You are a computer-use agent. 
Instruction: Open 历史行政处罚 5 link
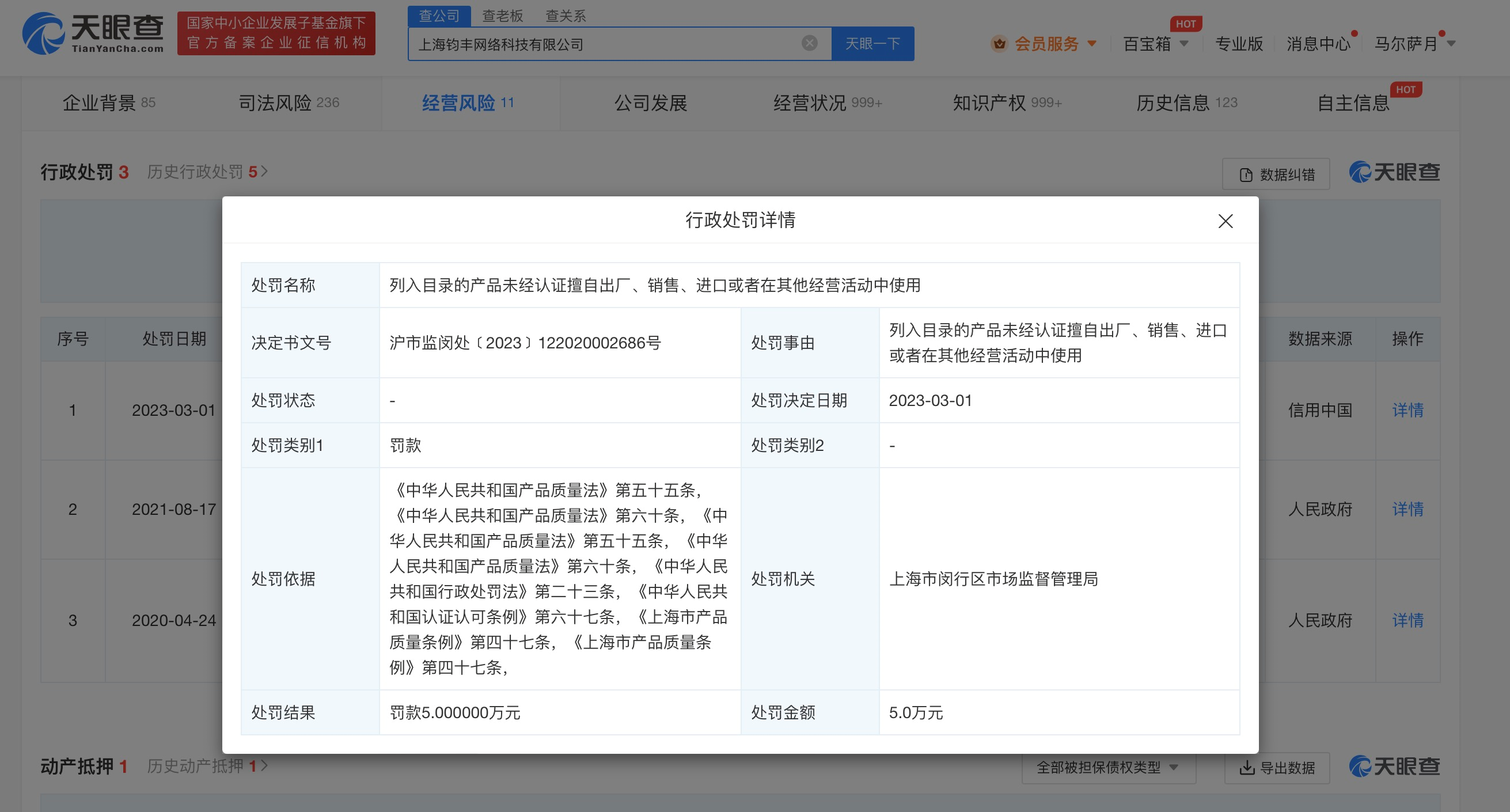click(206, 172)
